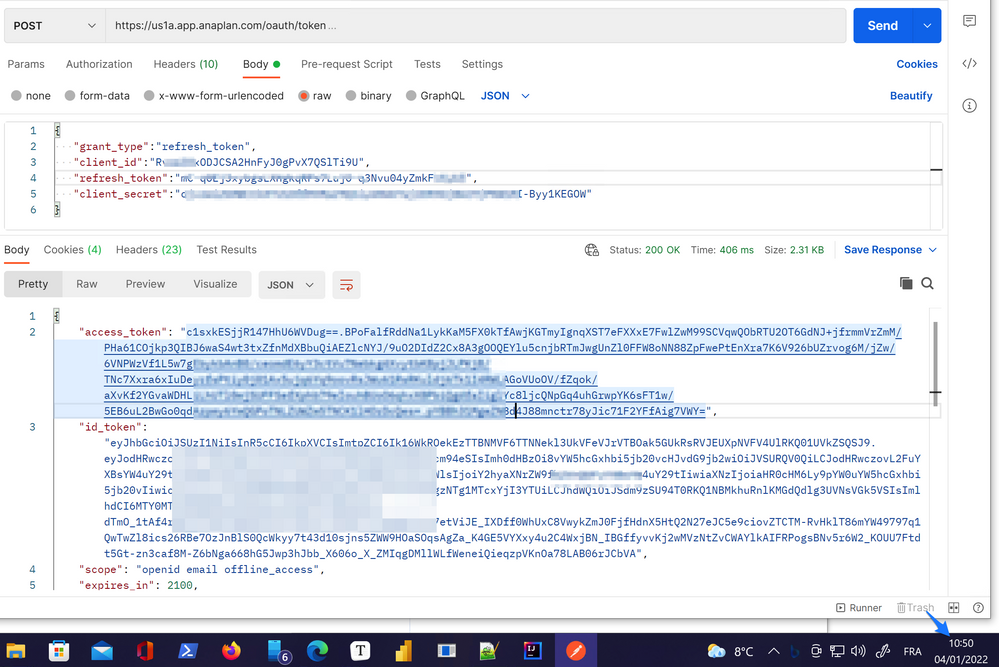Screen dimensions: 999x667
Task: Open the Cookies link
Action: coord(917,64)
